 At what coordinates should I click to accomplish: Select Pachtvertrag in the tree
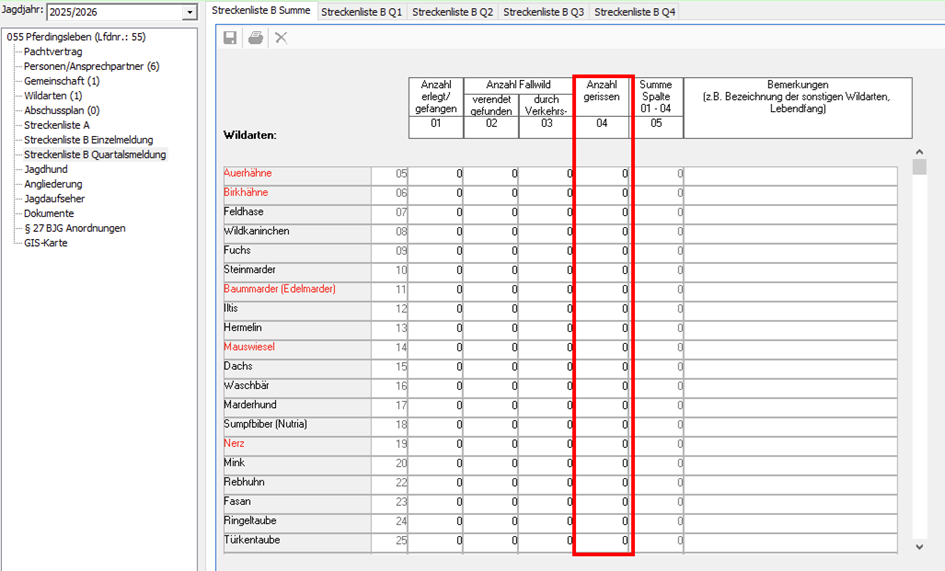tap(53, 51)
